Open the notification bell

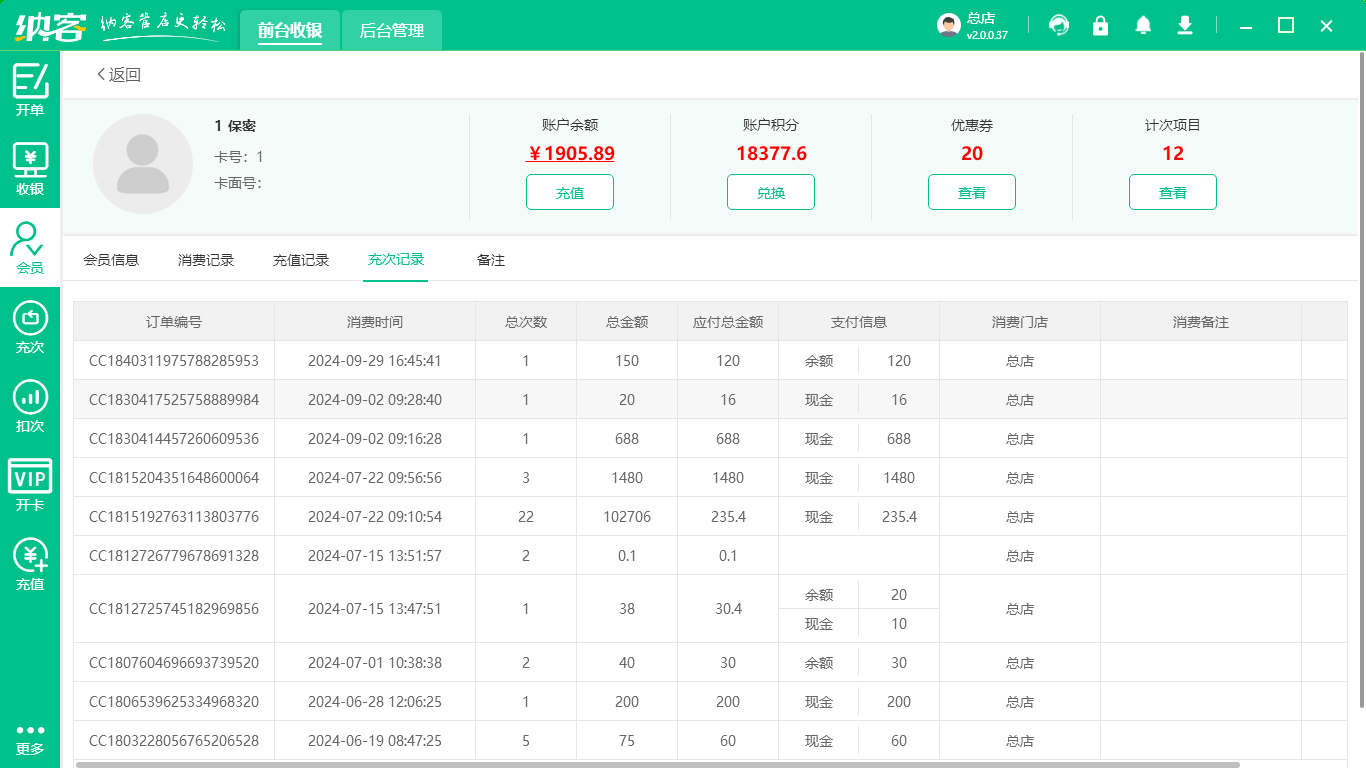pos(1143,26)
